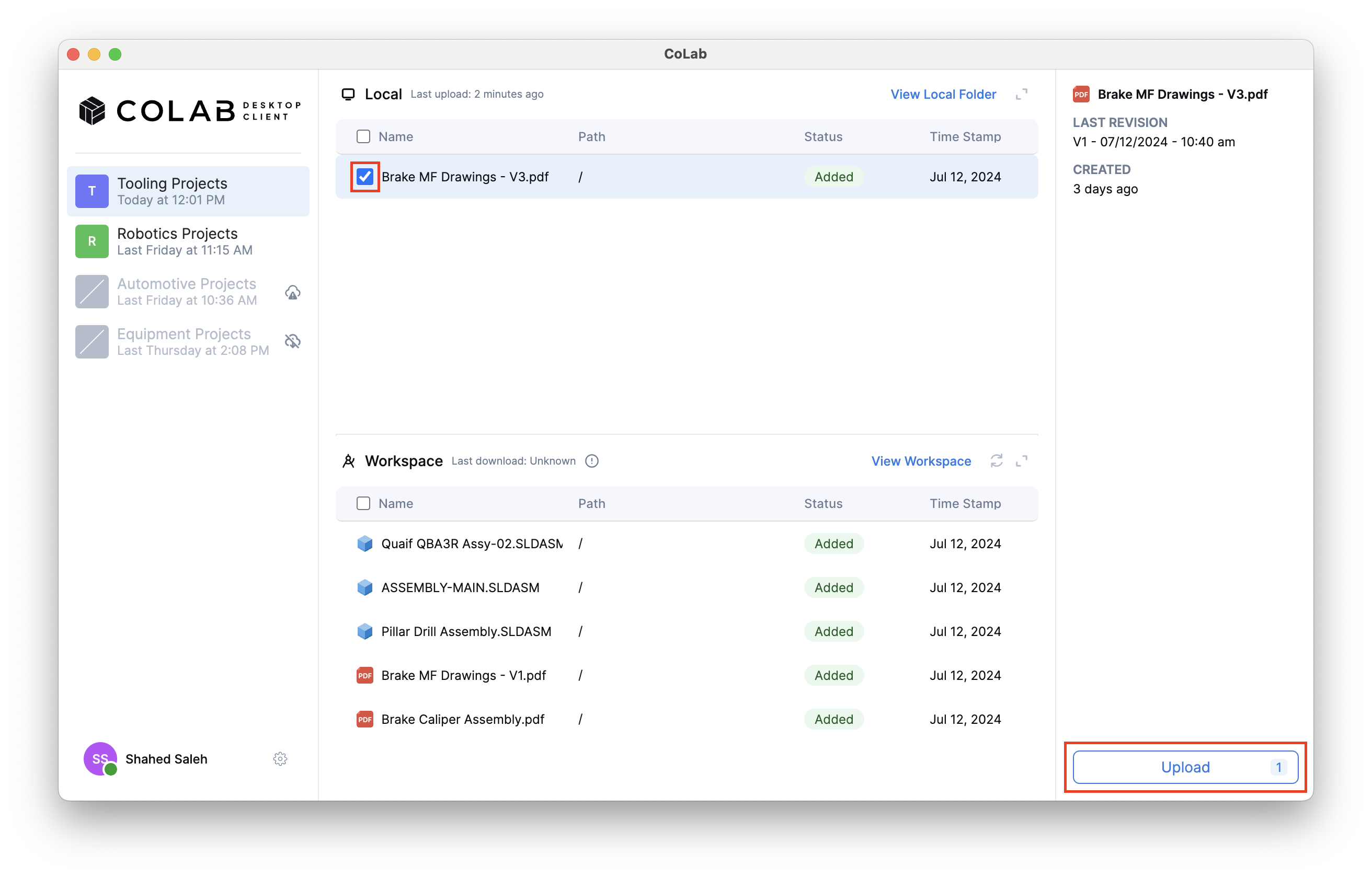Click the Upload button

tap(1185, 767)
